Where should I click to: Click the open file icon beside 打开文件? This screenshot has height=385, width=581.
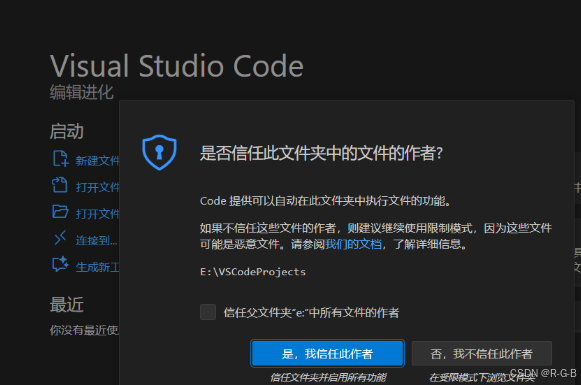pos(60,185)
